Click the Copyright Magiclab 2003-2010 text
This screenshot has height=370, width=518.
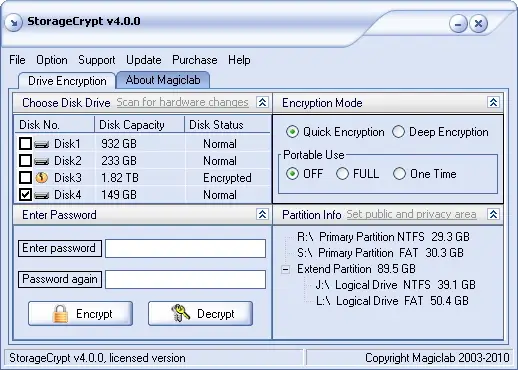tap(437, 358)
